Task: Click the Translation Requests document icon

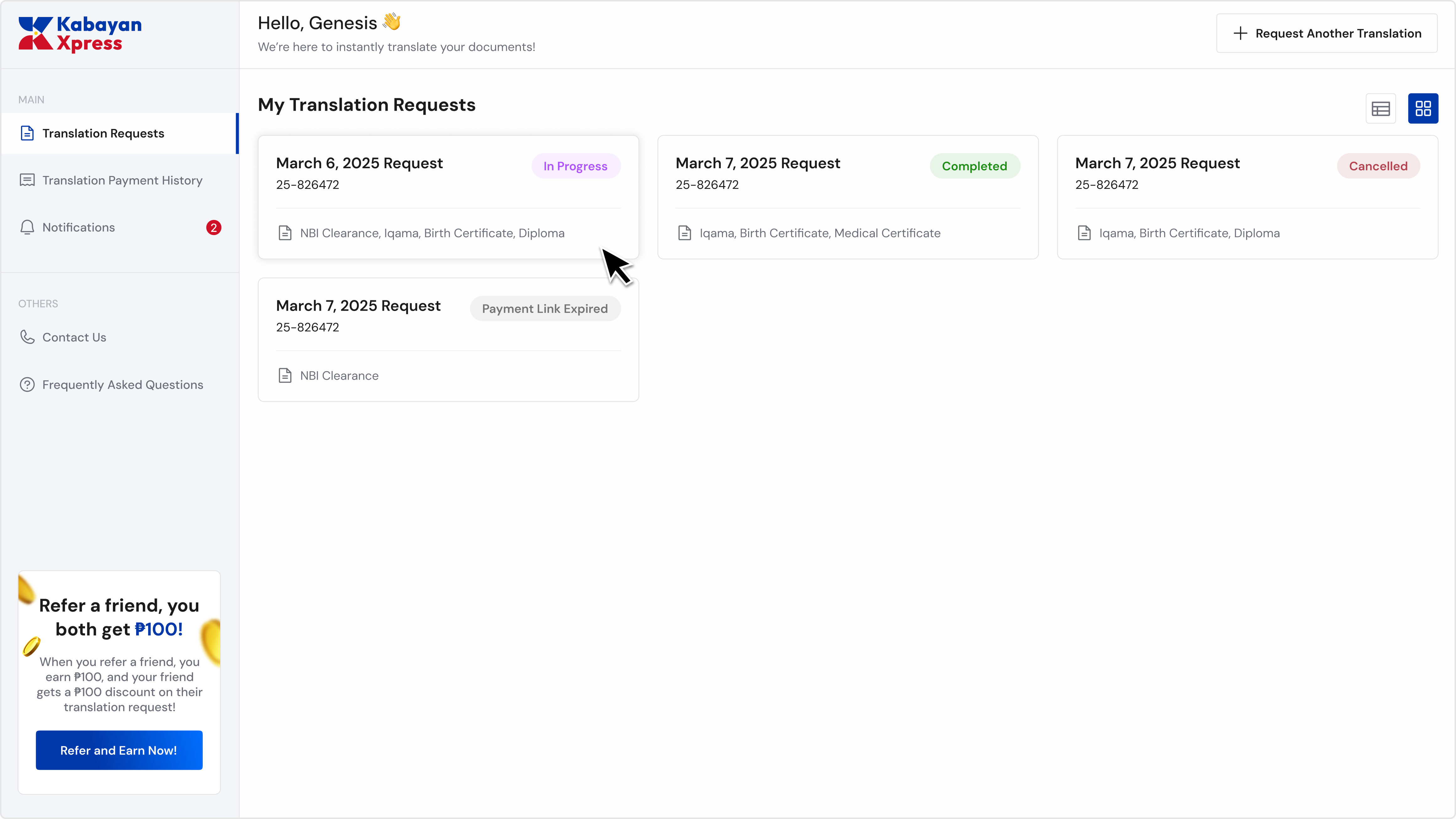Action: click(27, 133)
